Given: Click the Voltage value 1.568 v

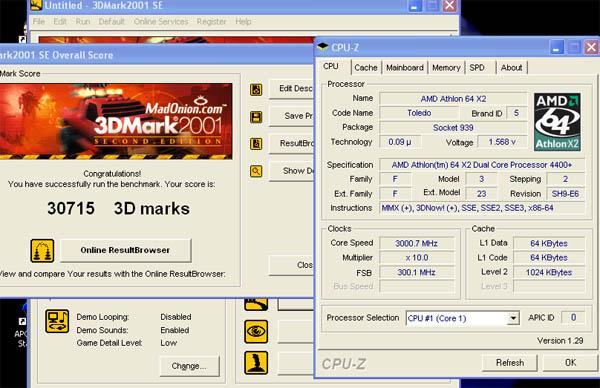Looking at the screenshot, I should 502,142.
